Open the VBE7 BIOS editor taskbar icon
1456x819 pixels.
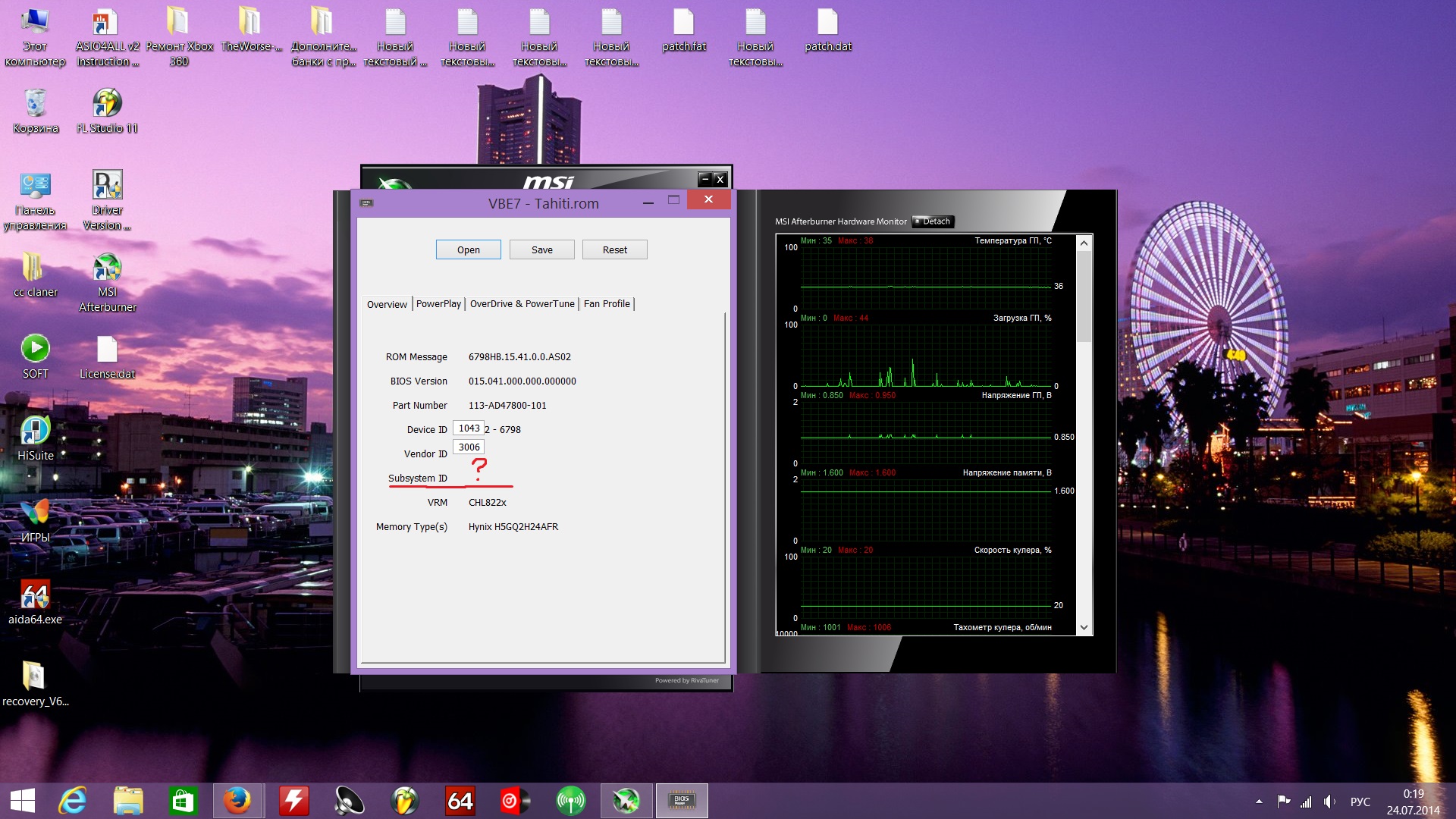click(681, 801)
